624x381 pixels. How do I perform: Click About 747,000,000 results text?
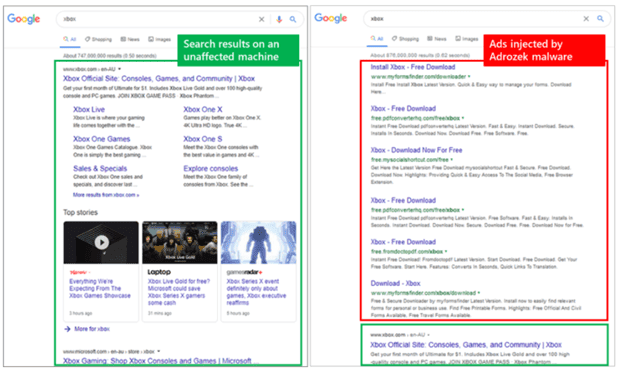109,56
